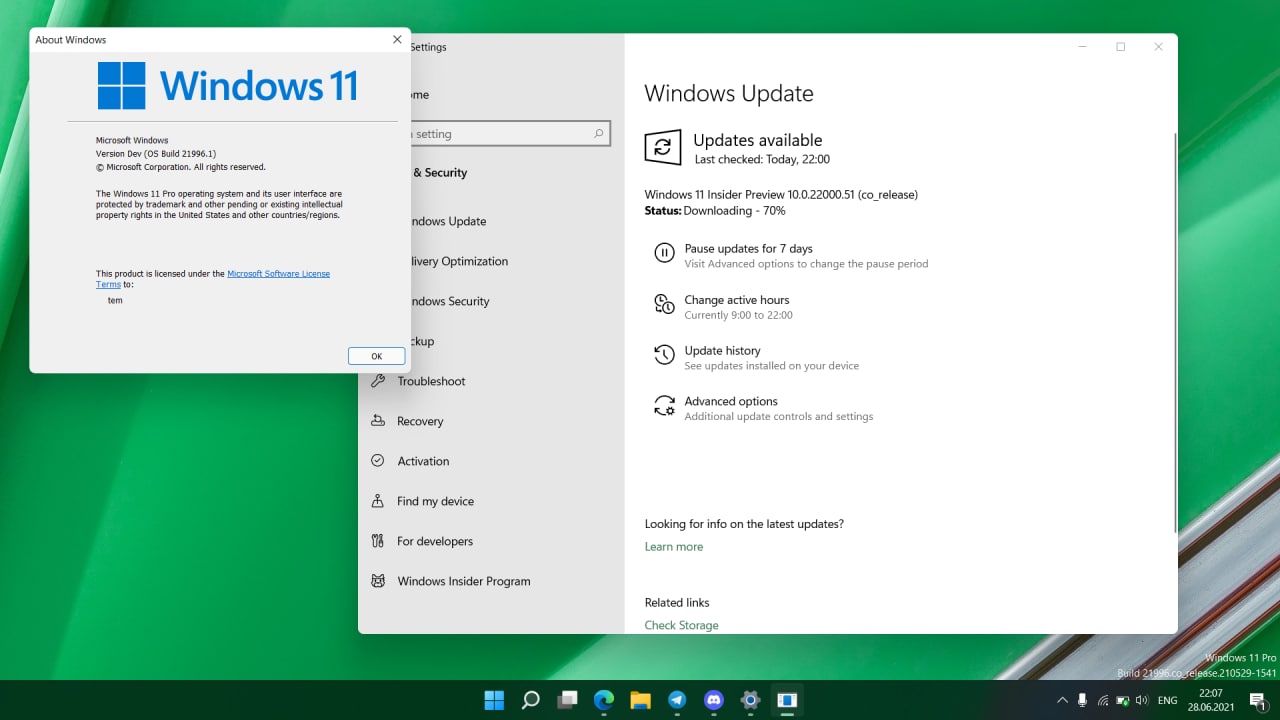This screenshot has width=1280, height=720.
Task: Open taskbar Search
Action: click(531, 700)
